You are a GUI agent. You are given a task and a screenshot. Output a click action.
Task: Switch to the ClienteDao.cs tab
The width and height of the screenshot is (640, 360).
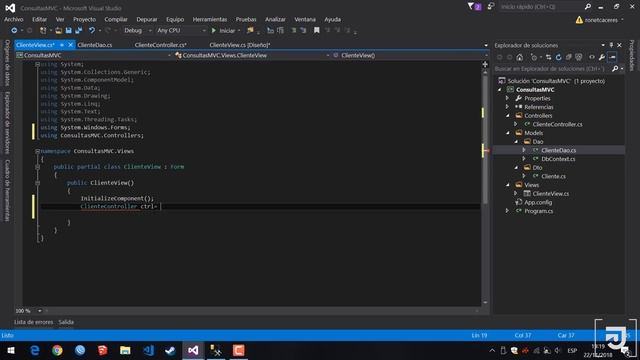tap(95, 45)
